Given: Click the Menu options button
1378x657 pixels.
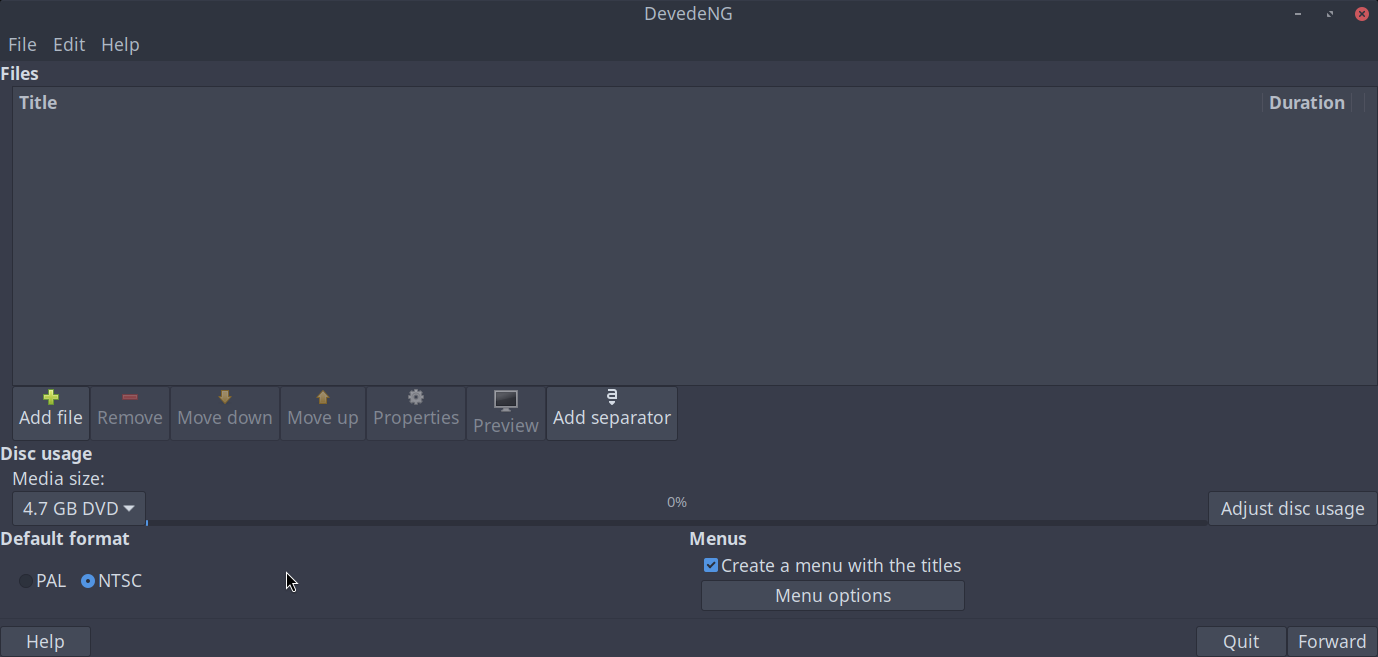Looking at the screenshot, I should 832,596.
